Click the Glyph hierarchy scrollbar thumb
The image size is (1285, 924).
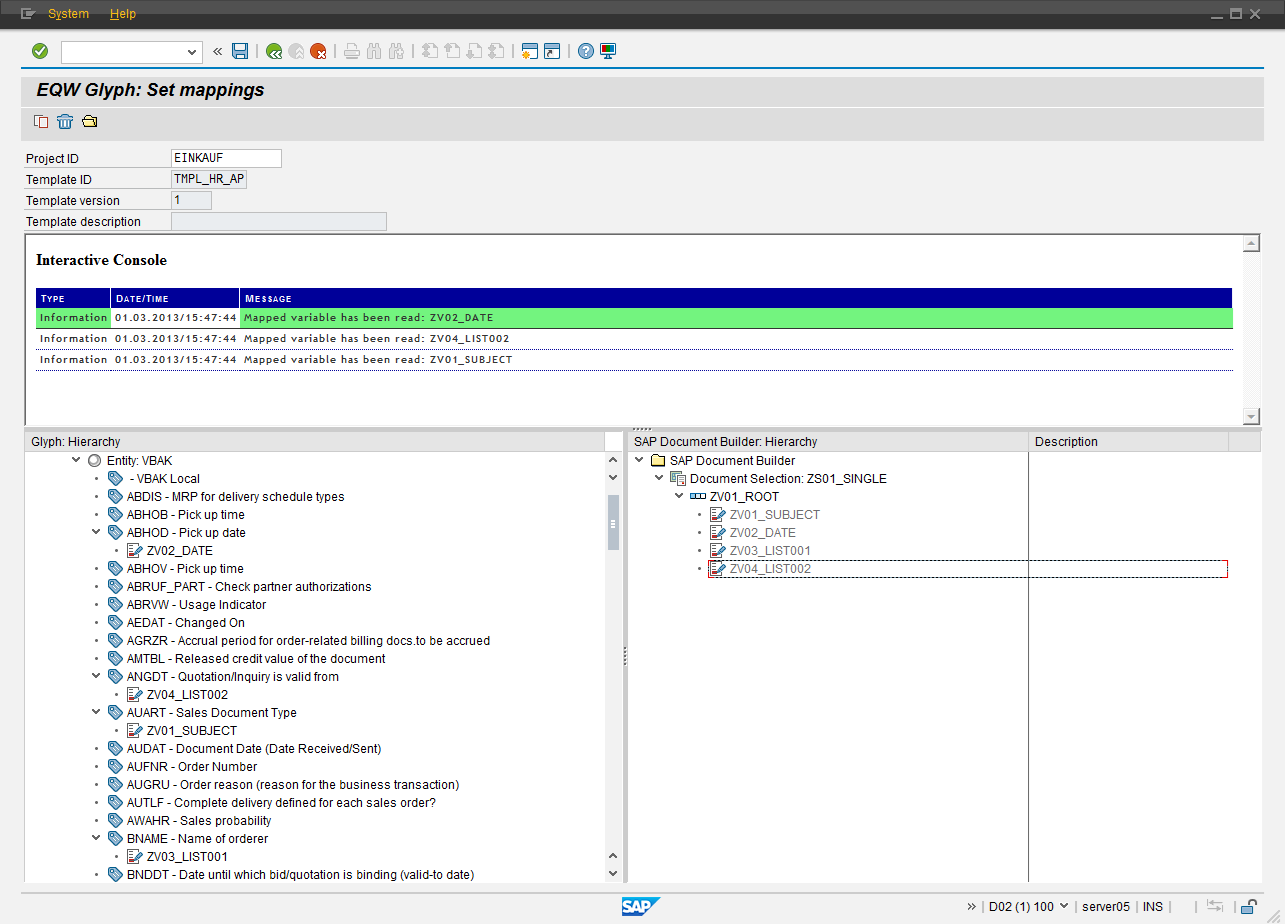[x=613, y=521]
